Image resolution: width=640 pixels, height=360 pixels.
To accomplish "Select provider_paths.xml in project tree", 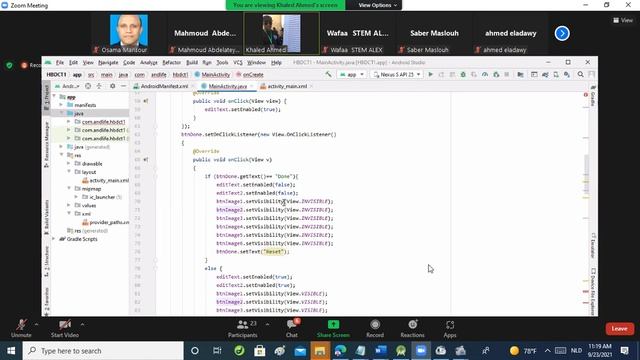I will (x=105, y=222).
